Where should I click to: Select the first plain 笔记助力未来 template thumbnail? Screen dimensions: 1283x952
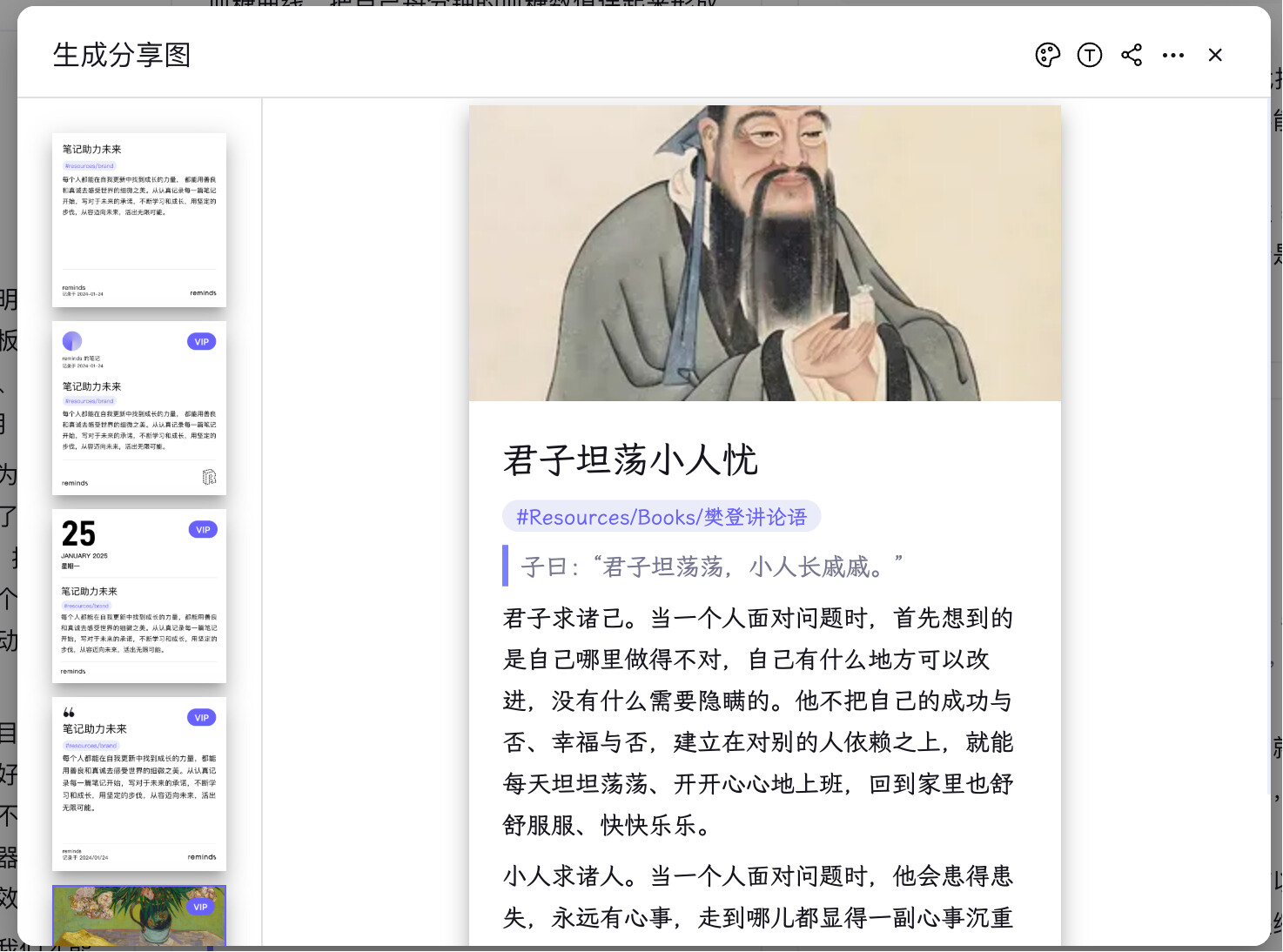coord(139,220)
